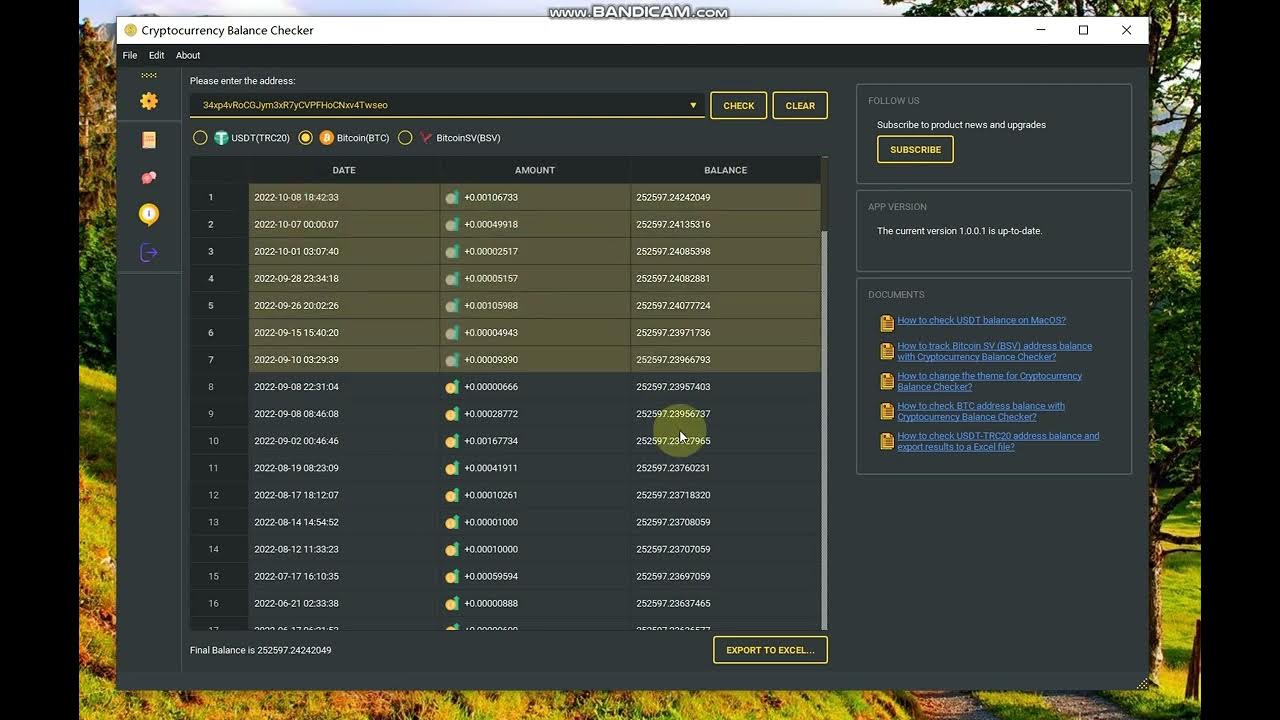Open 'How to check BTC address balance' link

[x=980, y=411]
